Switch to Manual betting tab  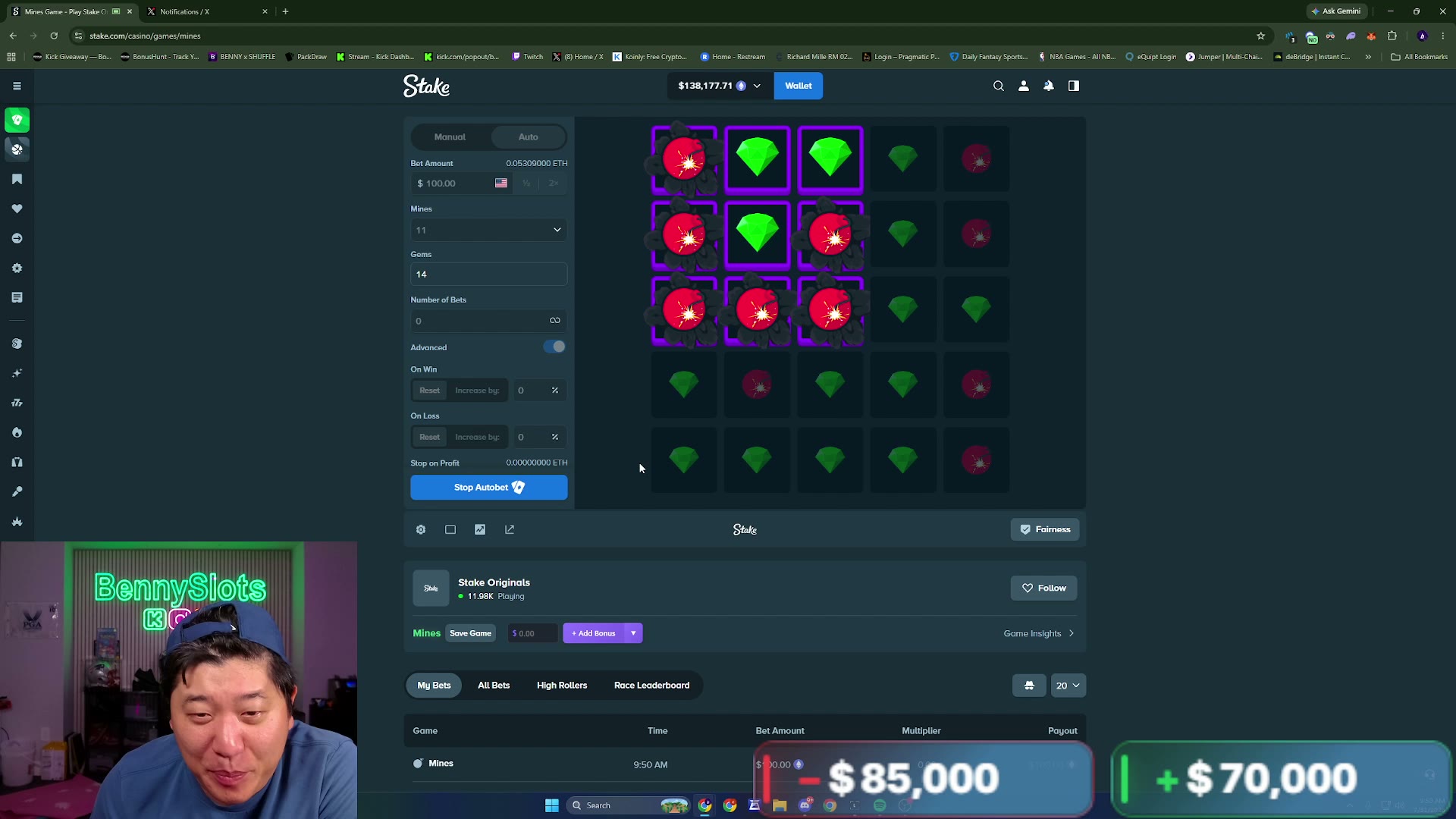[x=450, y=137]
